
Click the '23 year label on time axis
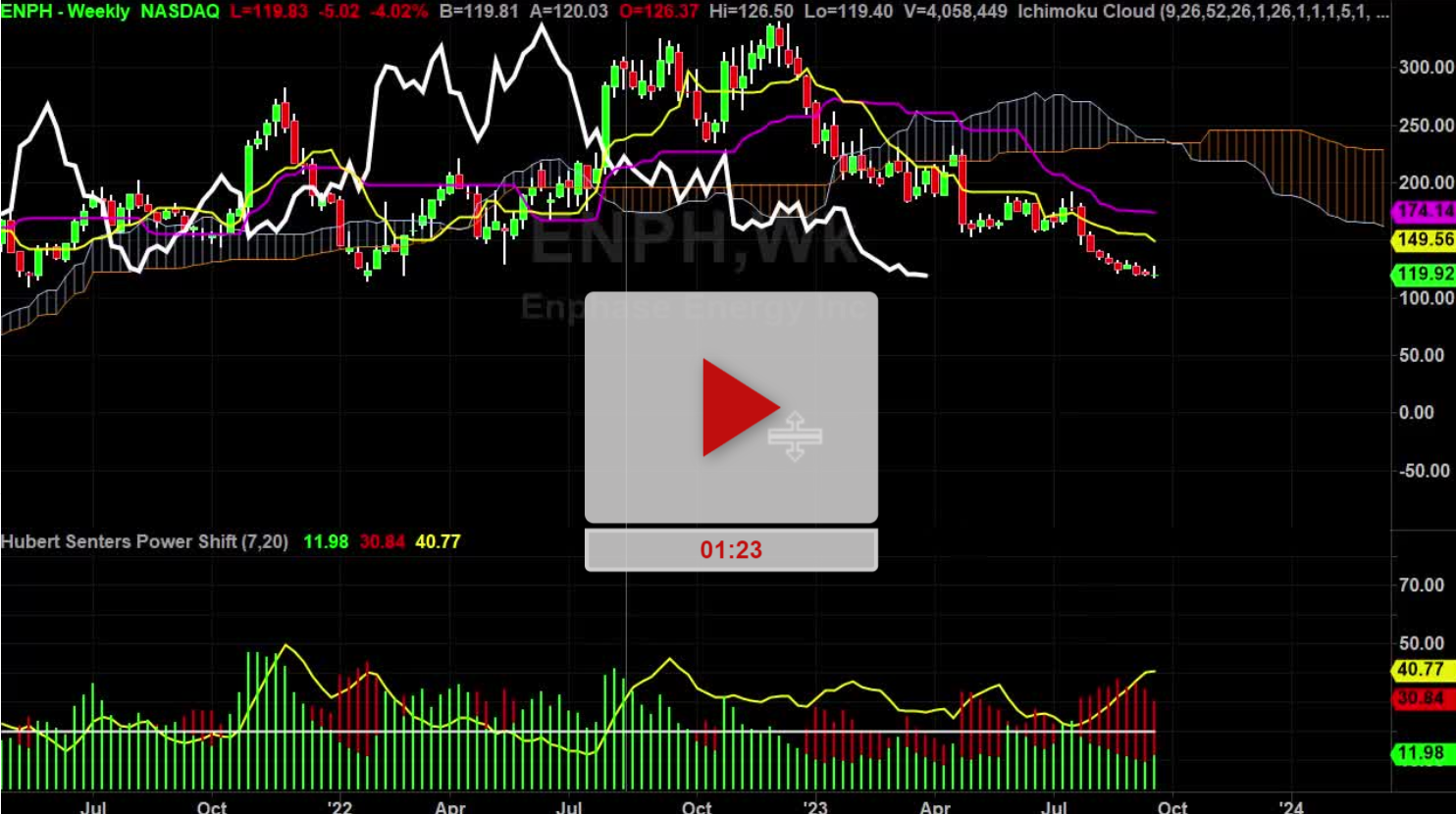tap(814, 807)
